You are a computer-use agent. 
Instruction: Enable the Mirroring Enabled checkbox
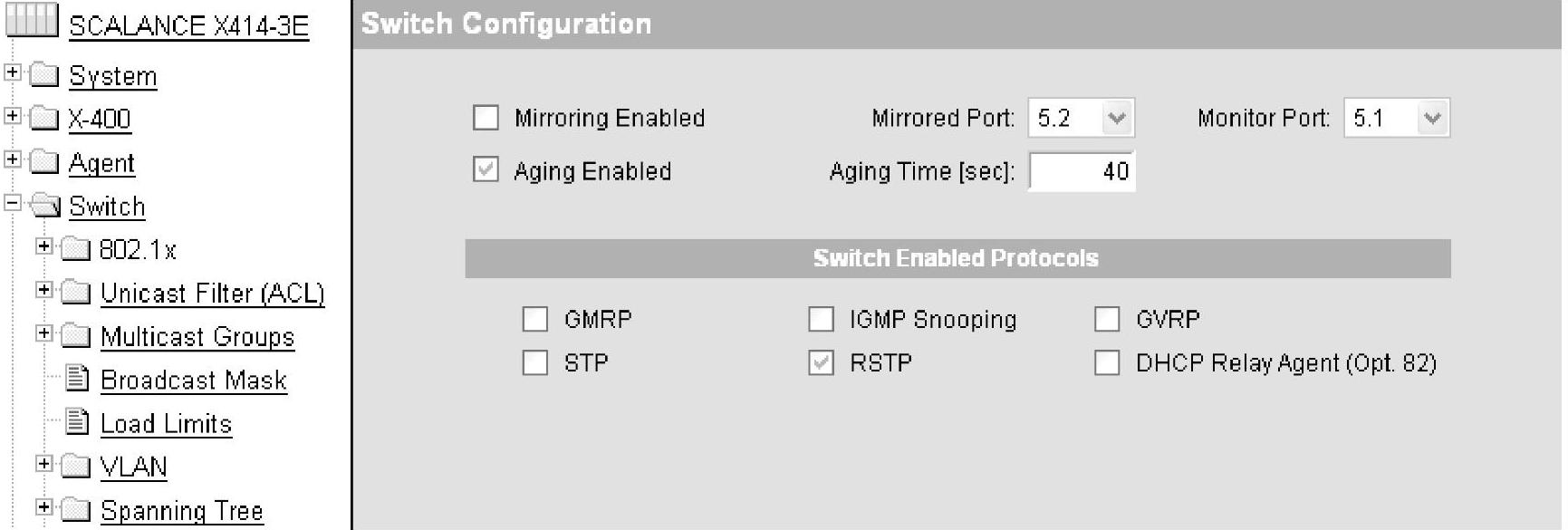click(486, 118)
